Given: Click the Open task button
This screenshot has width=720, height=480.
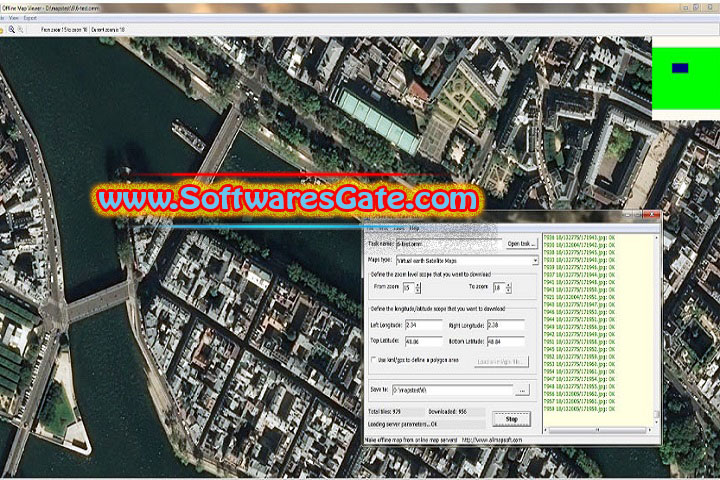Looking at the screenshot, I should coord(521,243).
